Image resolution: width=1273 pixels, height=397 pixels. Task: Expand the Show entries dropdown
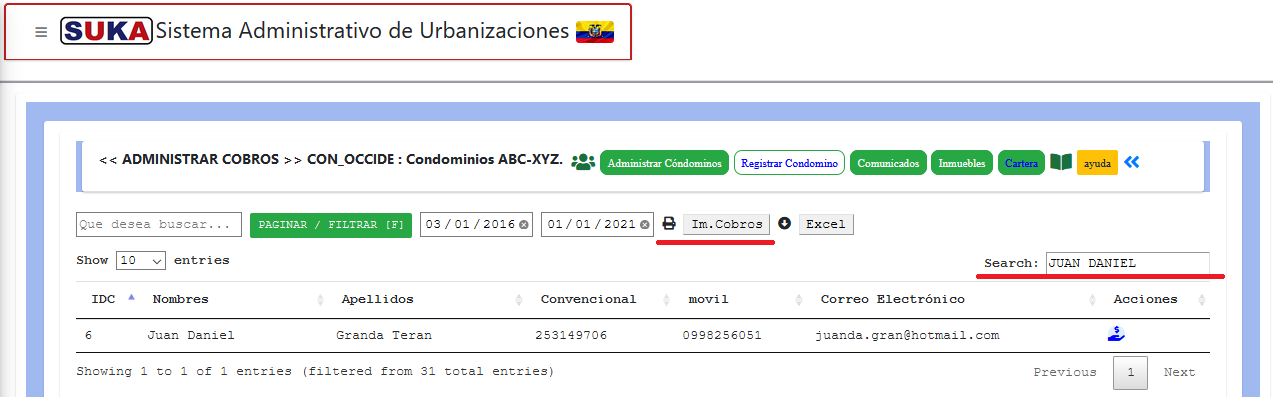[141, 260]
